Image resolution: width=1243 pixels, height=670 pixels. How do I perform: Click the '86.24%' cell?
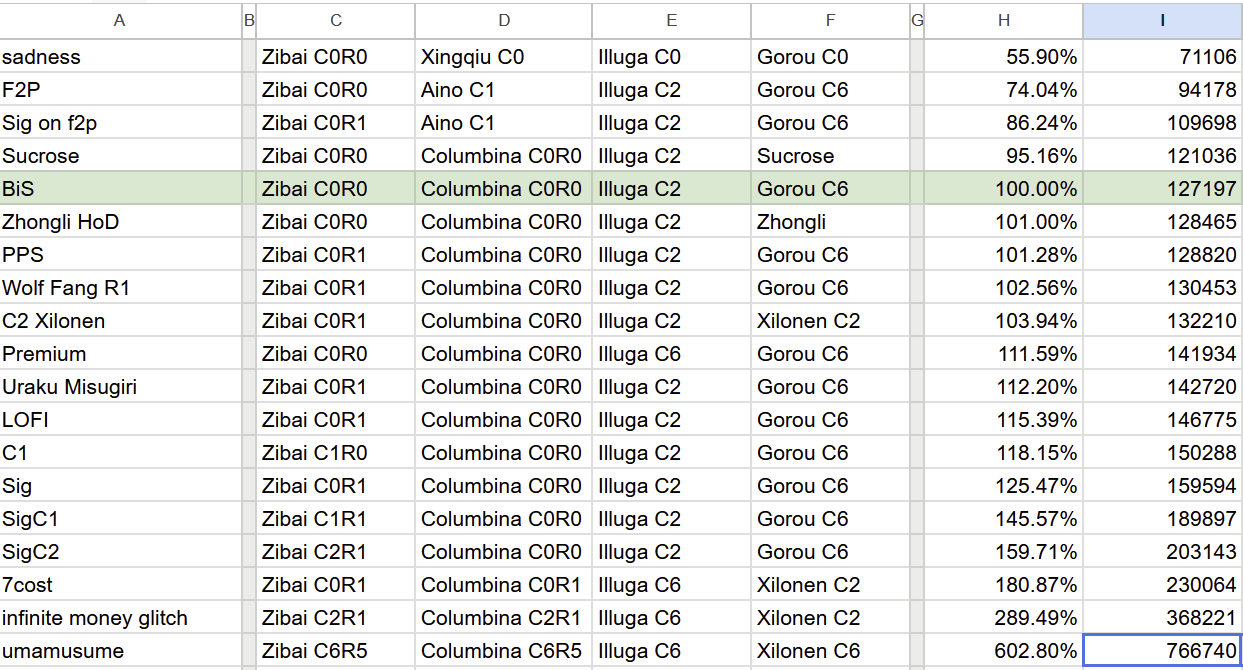(1003, 123)
